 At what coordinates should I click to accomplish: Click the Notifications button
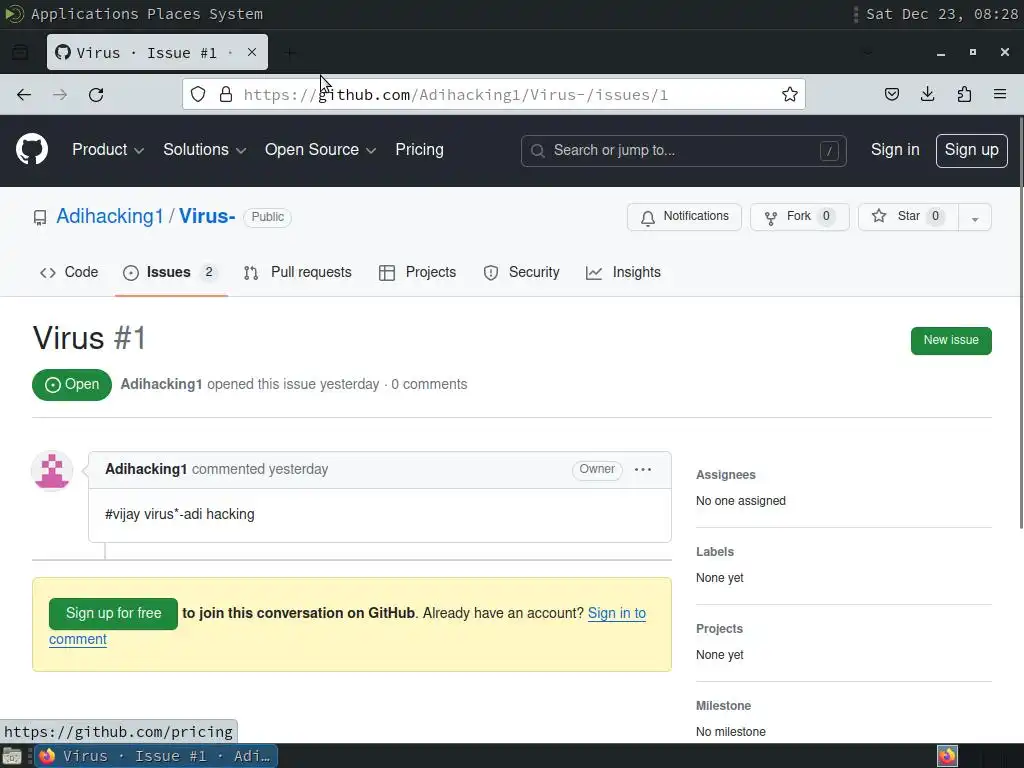coord(684,217)
